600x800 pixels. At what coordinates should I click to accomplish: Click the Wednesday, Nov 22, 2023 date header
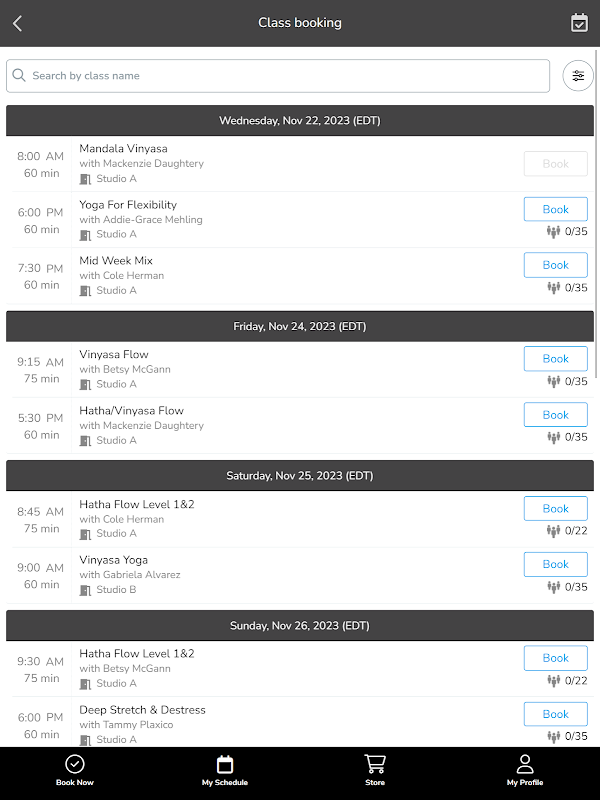click(300, 121)
